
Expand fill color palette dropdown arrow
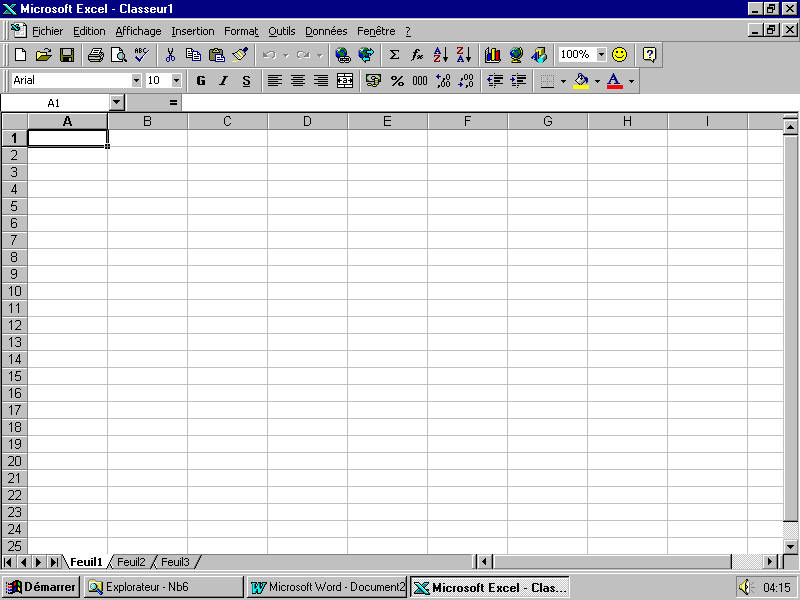pos(597,81)
